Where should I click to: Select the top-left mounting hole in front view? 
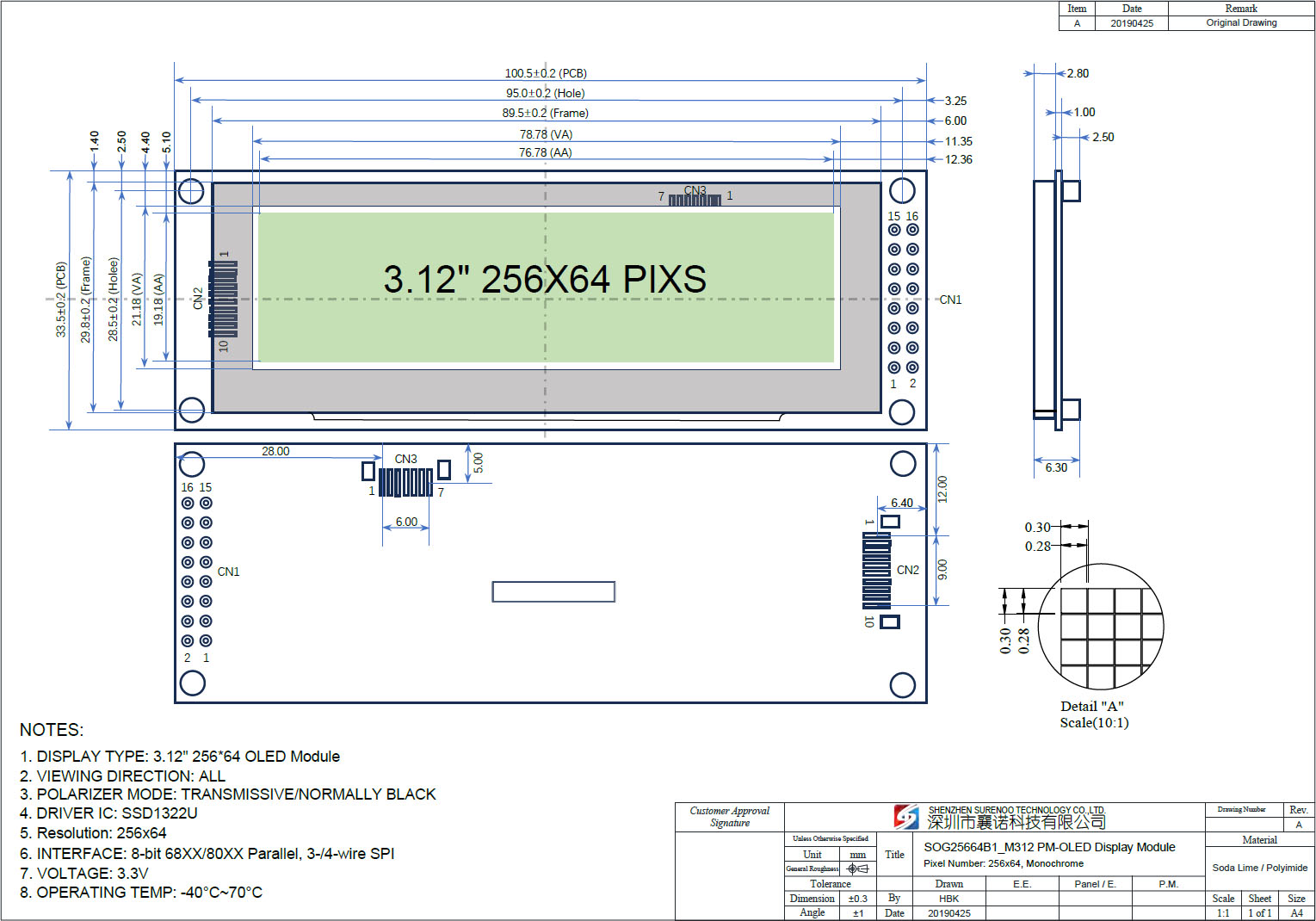[x=191, y=190]
